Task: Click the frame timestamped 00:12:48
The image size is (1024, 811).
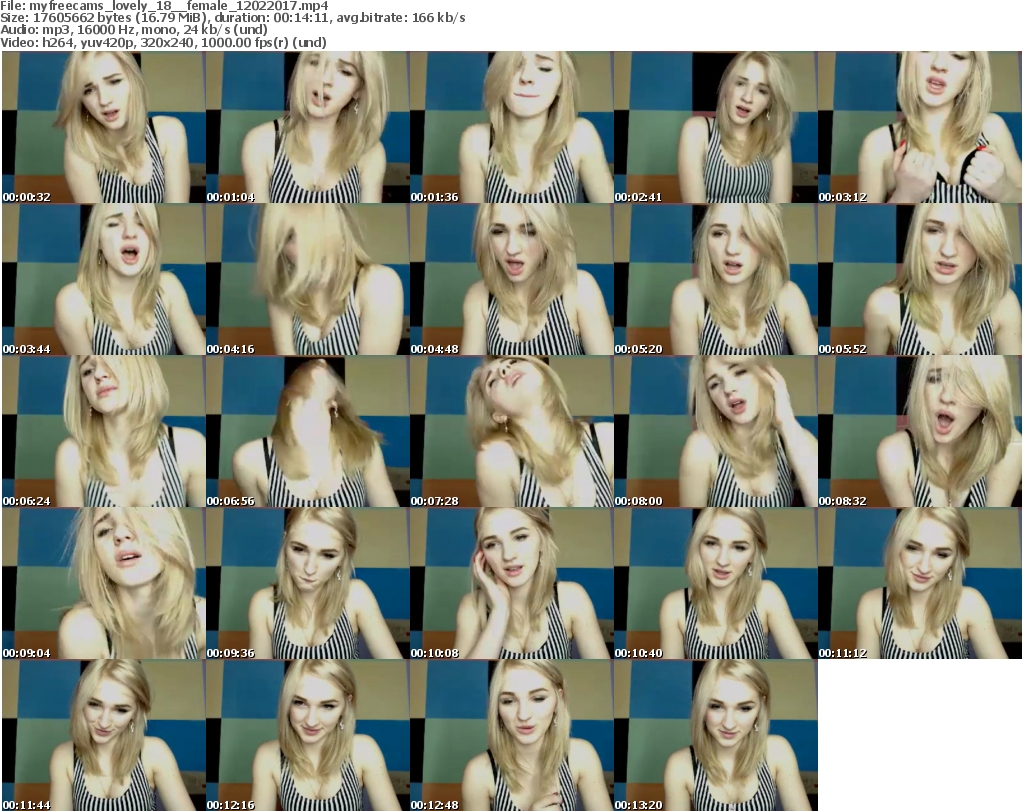Action: [511, 735]
